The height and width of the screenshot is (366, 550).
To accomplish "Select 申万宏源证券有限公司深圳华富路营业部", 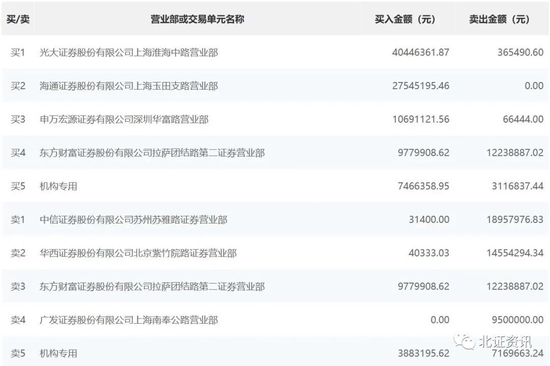I will (x=124, y=119).
